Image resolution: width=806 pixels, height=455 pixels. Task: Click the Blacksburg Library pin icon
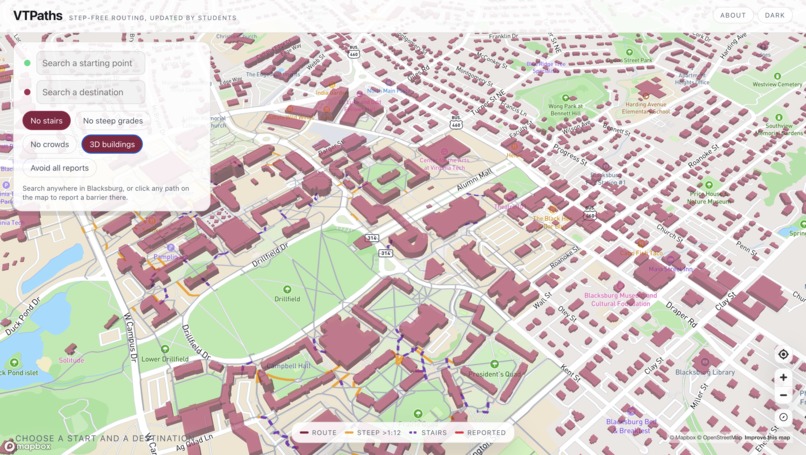[705, 362]
